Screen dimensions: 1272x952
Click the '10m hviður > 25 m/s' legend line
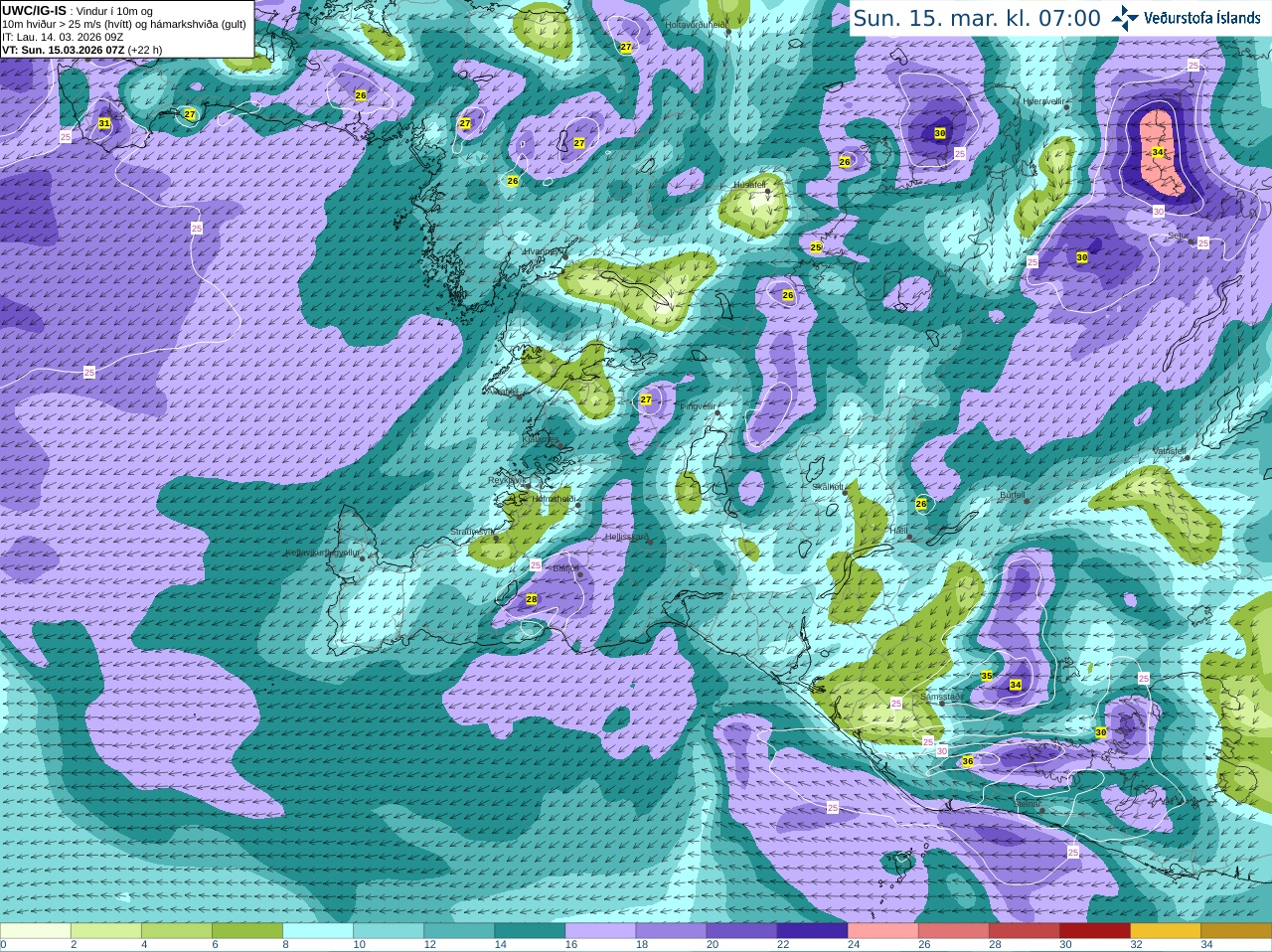point(124,24)
